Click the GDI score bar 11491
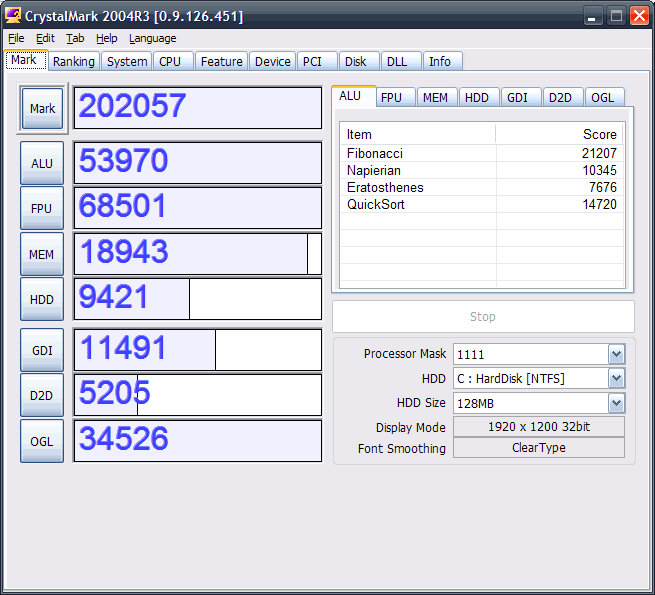655x595 pixels. [198, 350]
